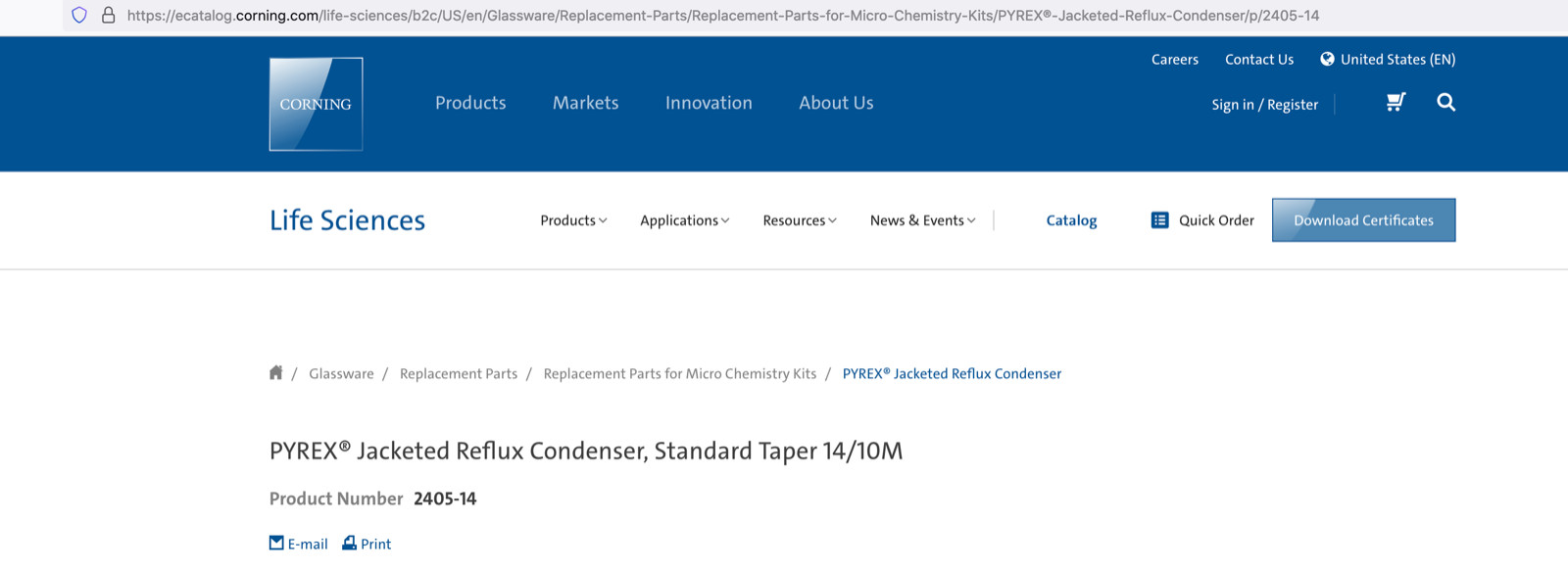Viewport: 1568px width, 570px height.
Task: Click the Life Sciences heading link
Action: point(347,220)
